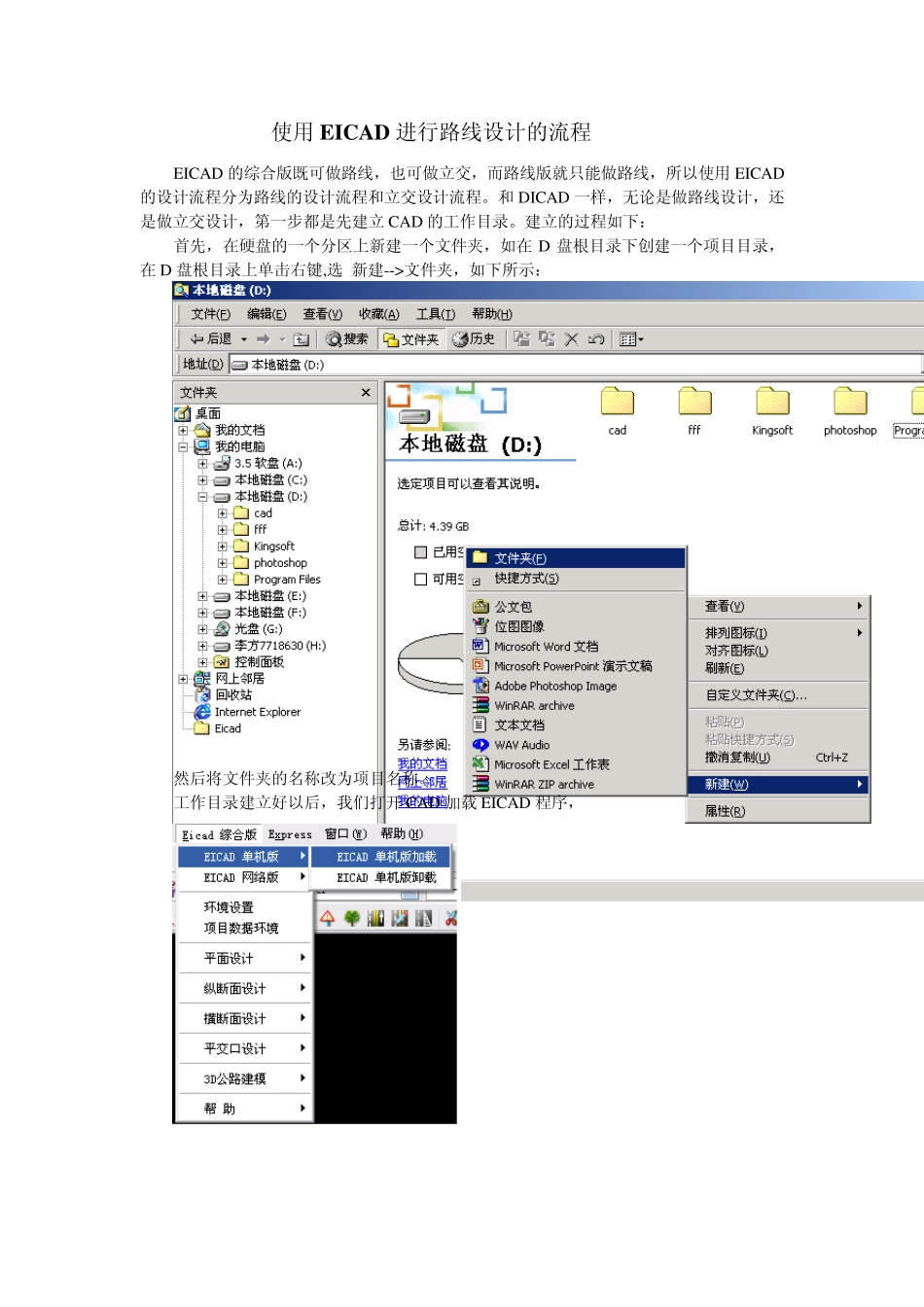The image size is (924, 1307).
Task: Click the Forward arrow toolbar button
Action: 263,338
